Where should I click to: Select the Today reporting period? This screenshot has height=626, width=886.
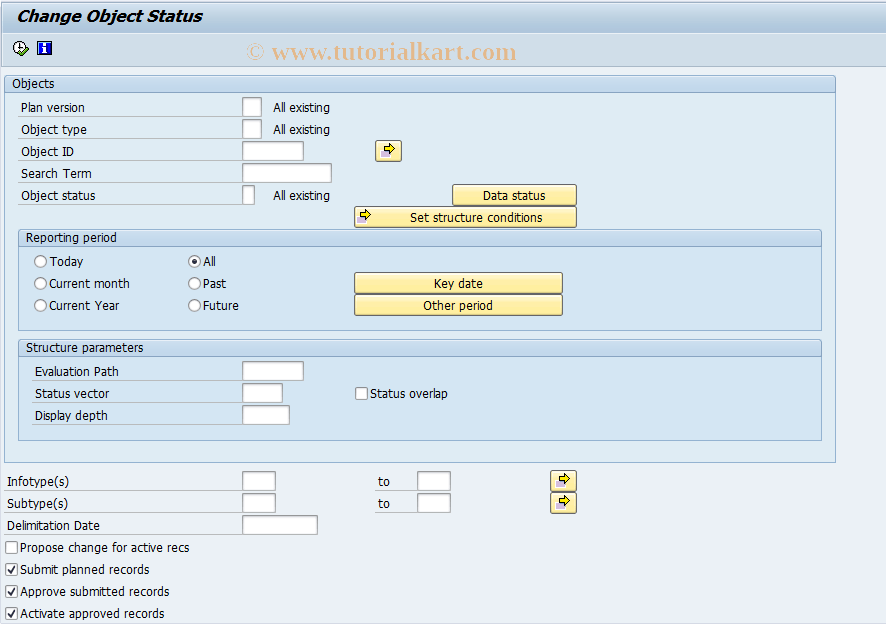coord(40,261)
